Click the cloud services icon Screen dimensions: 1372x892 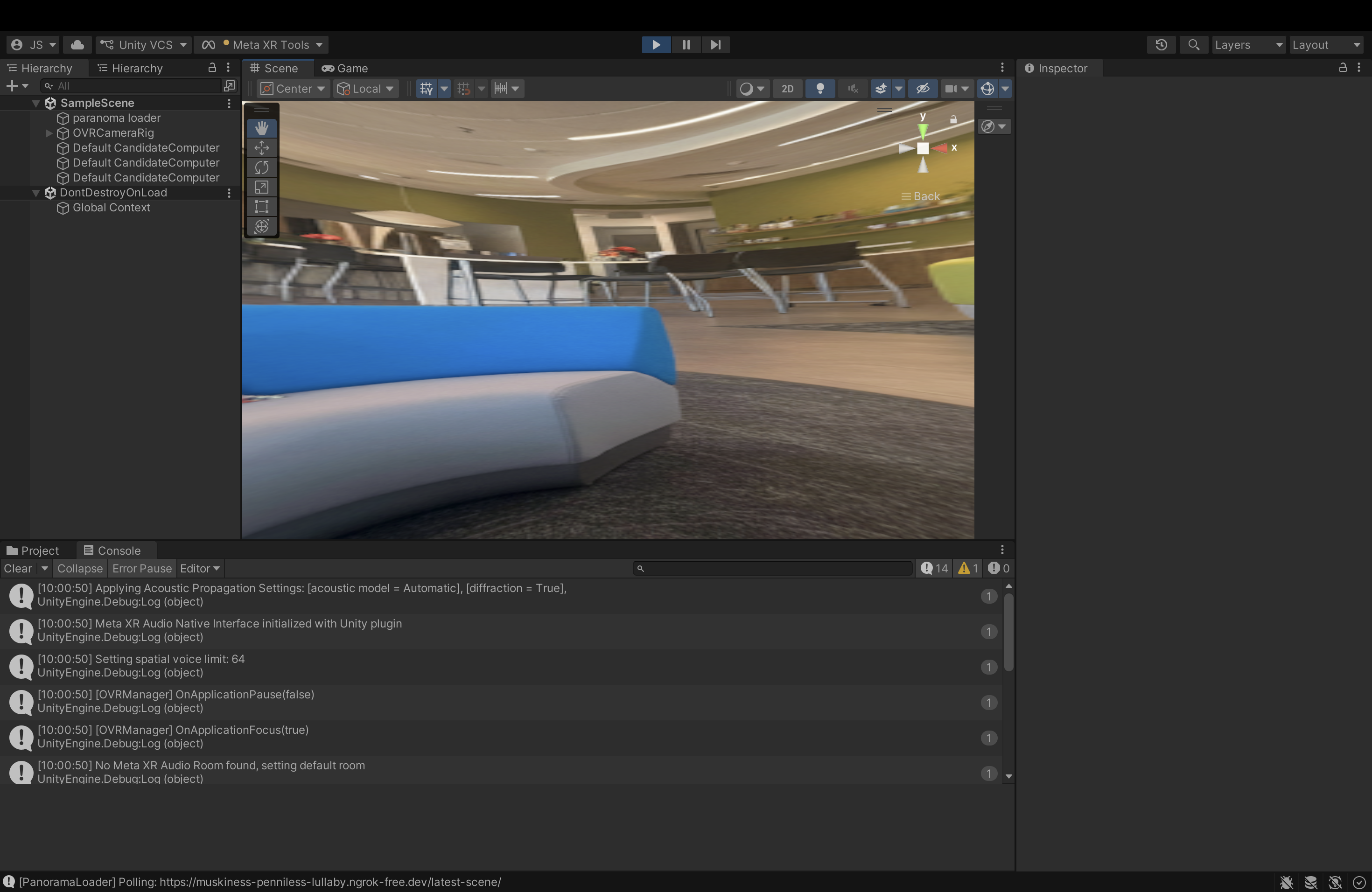(x=77, y=45)
